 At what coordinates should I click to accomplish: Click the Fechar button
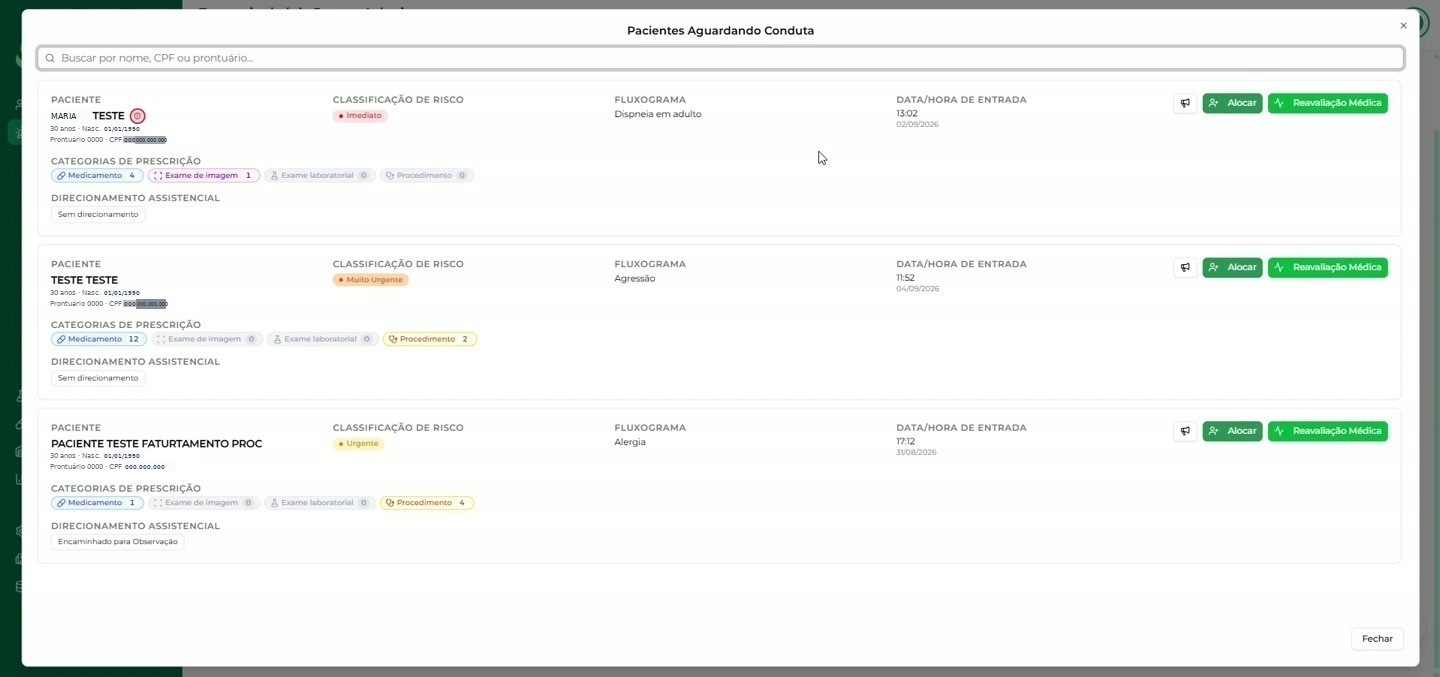point(1377,639)
